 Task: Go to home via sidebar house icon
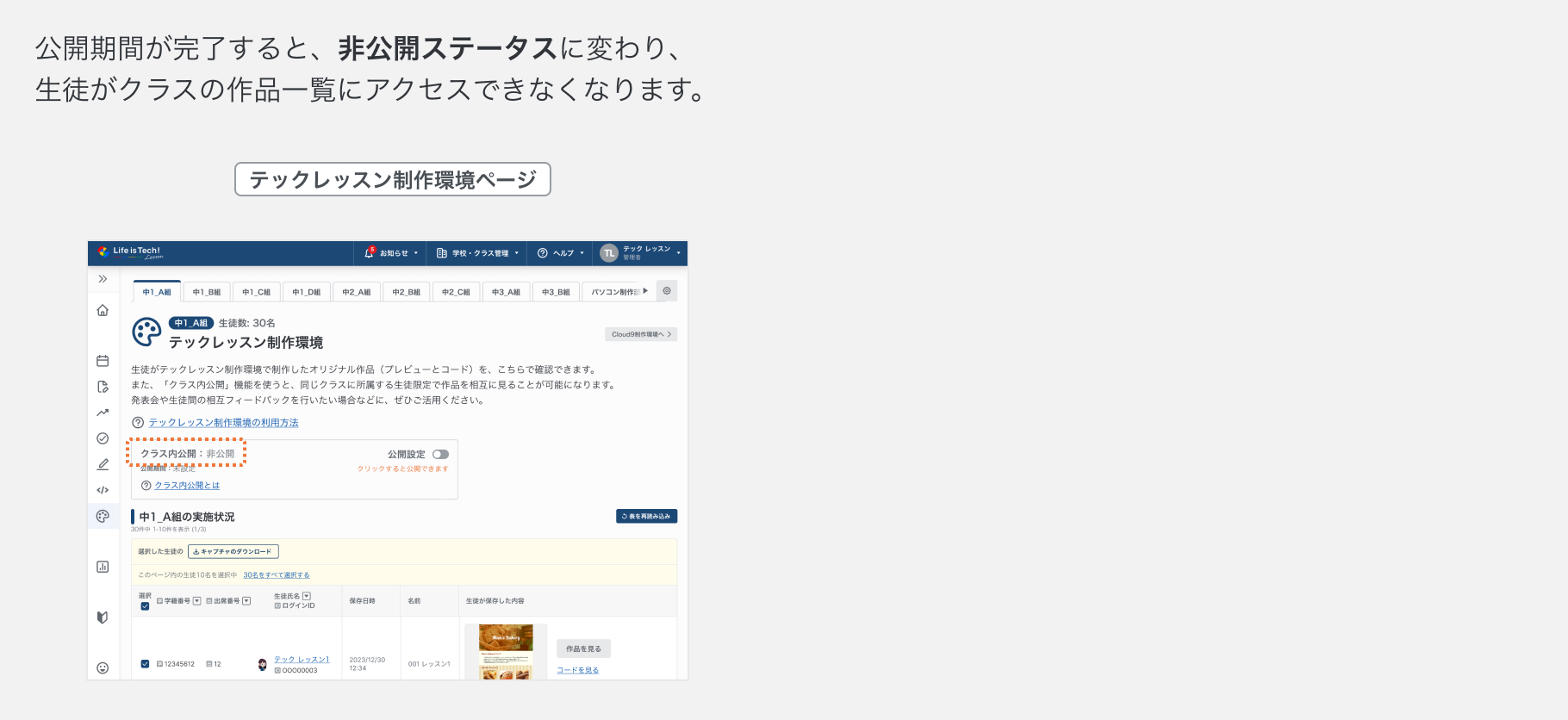pyautogui.click(x=103, y=310)
